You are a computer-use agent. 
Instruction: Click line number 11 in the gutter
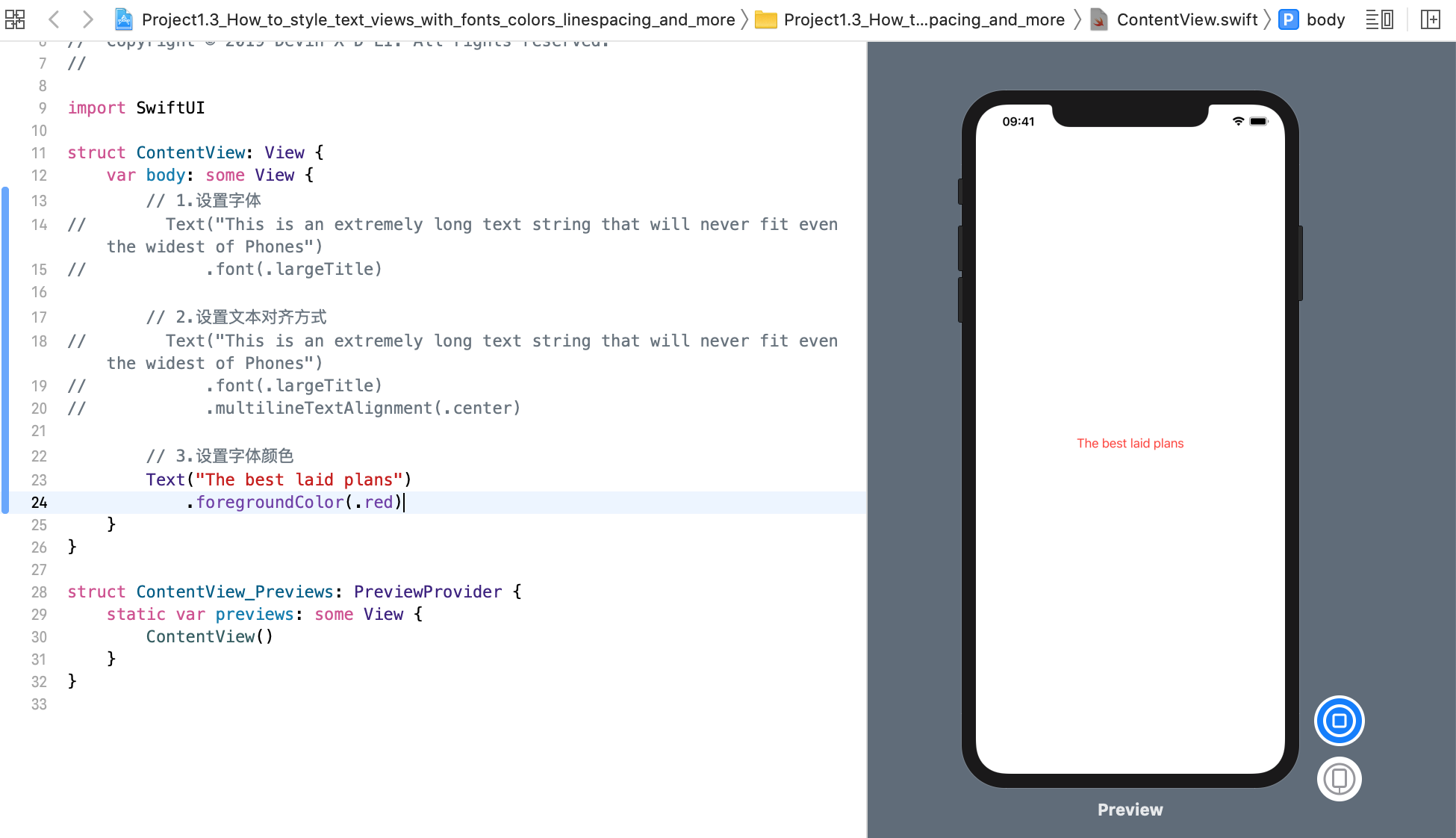point(39,153)
